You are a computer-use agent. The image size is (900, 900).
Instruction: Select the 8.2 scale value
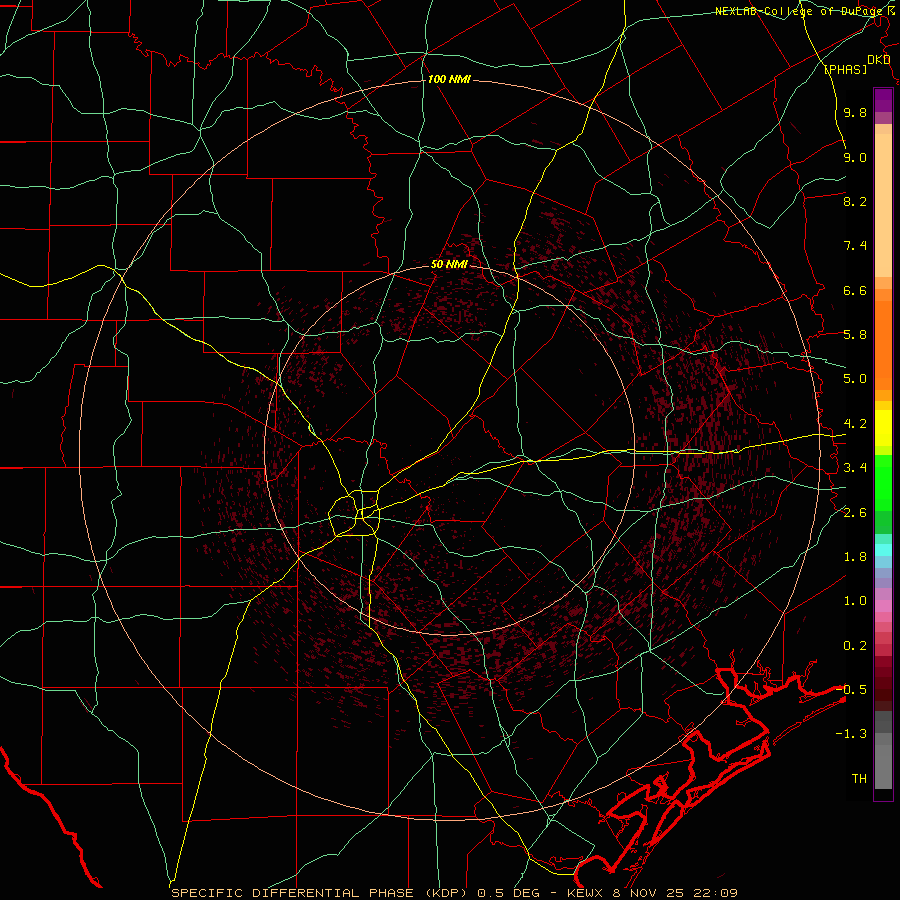(855, 201)
